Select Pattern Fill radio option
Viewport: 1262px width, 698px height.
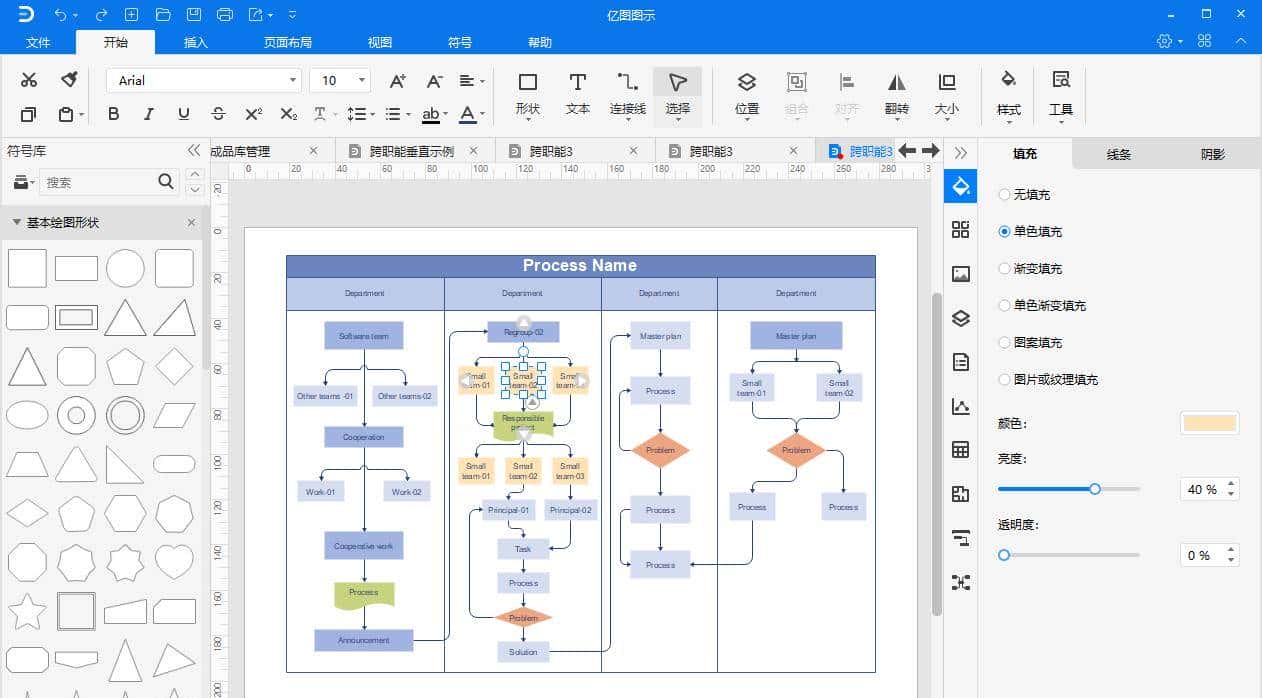point(1005,343)
